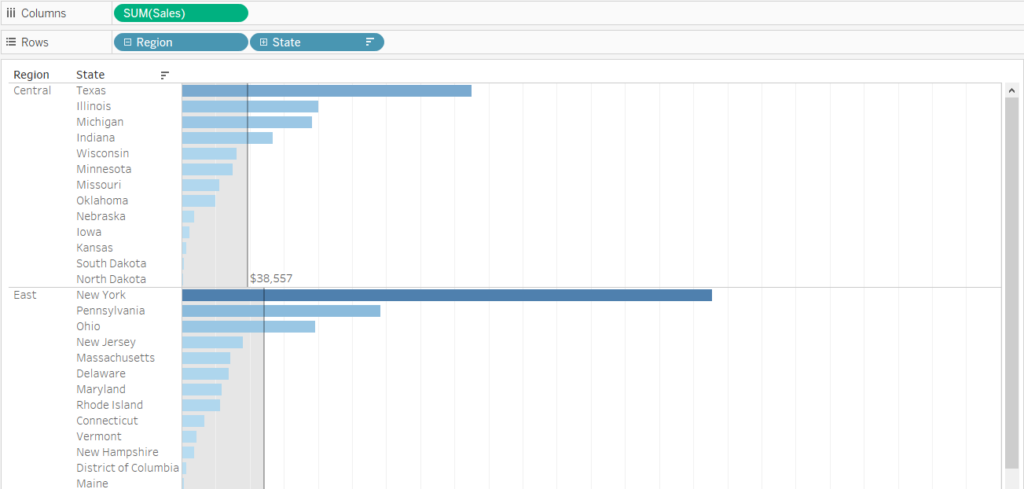Screen dimensions: 1024x489
Task: Select the Ohio state label
Action: [x=88, y=326]
